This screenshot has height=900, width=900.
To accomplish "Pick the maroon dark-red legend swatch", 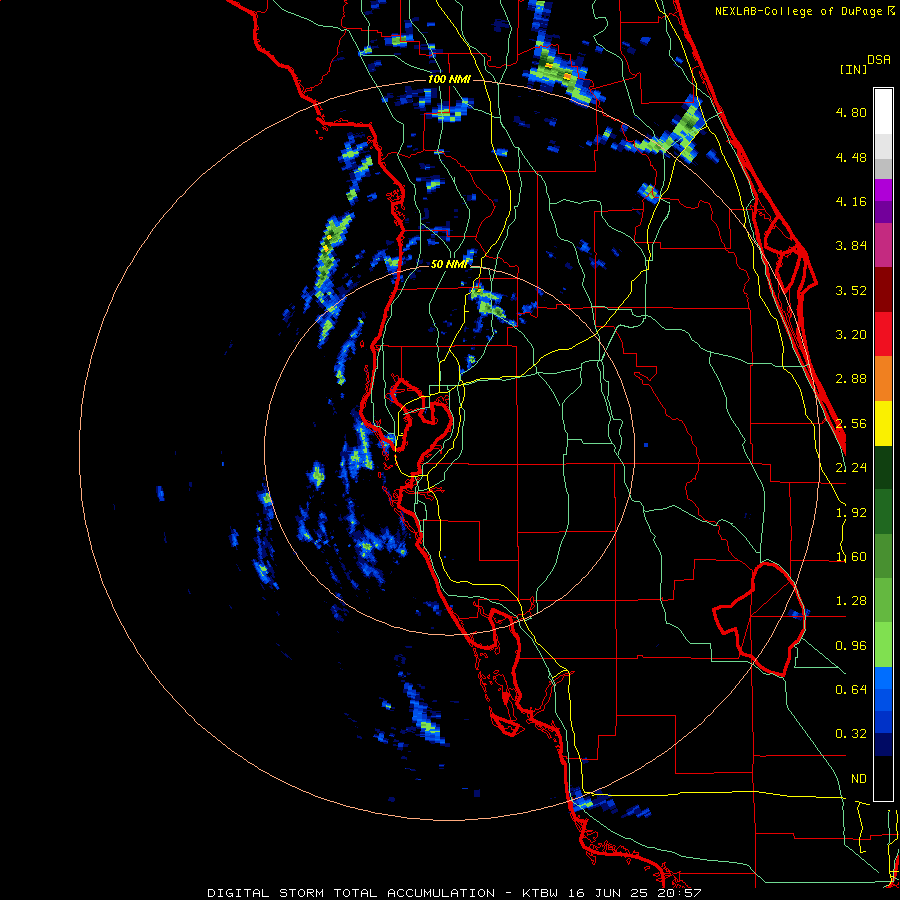I will [883, 290].
